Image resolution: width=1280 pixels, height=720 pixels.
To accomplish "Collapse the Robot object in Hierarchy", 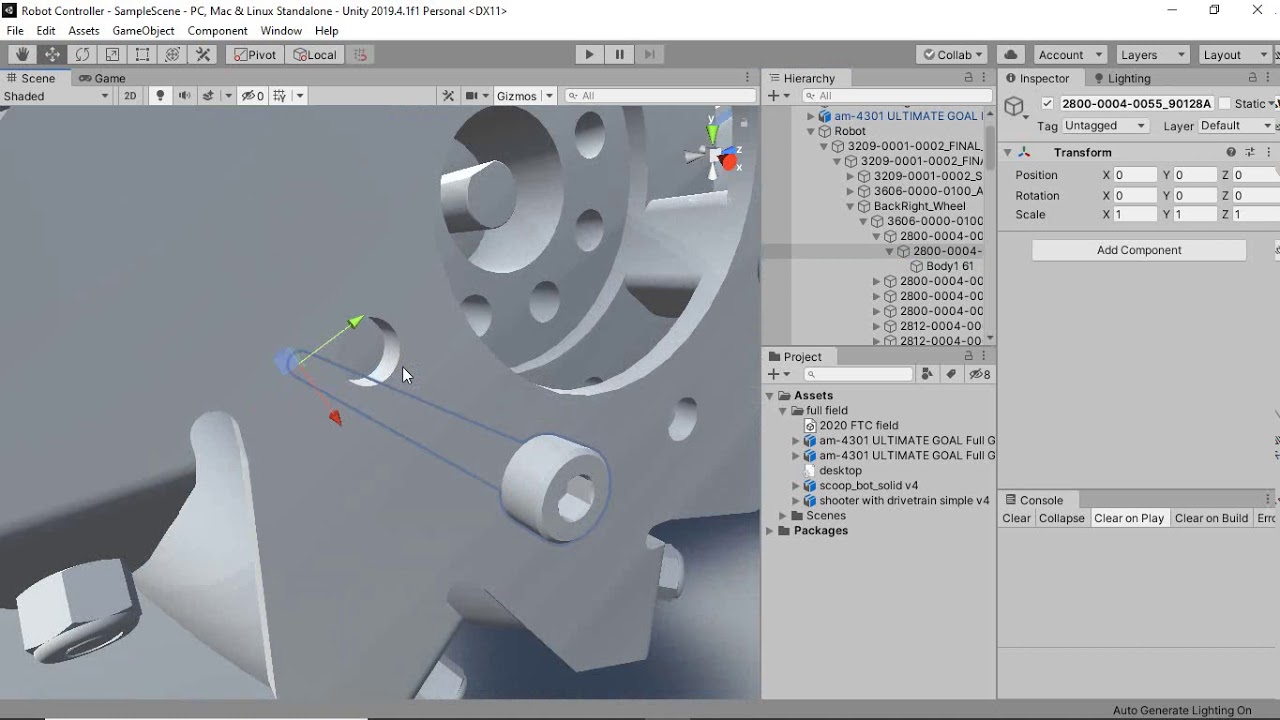I will tap(811, 131).
